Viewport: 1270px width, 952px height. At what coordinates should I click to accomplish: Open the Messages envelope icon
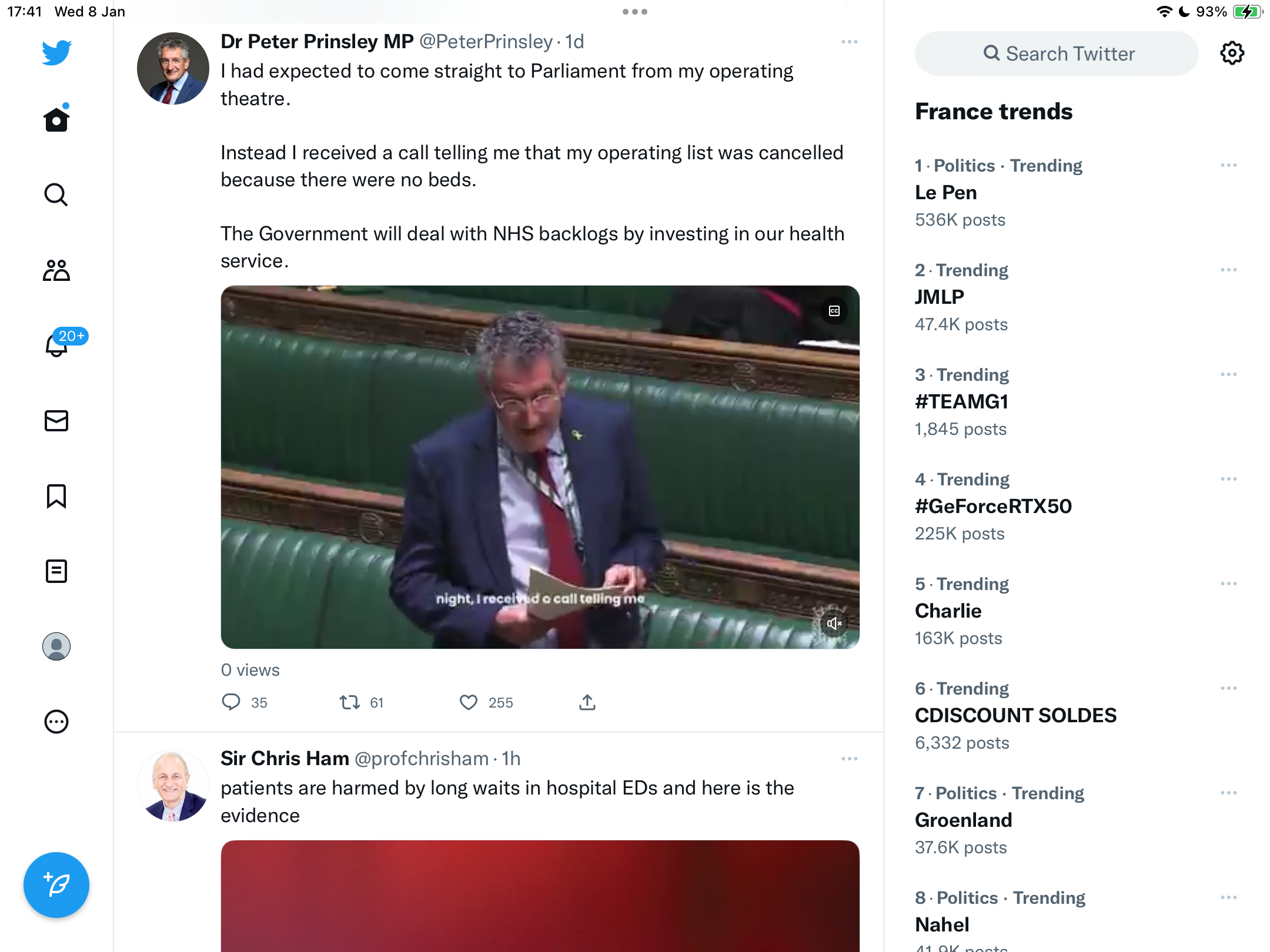pos(56,421)
